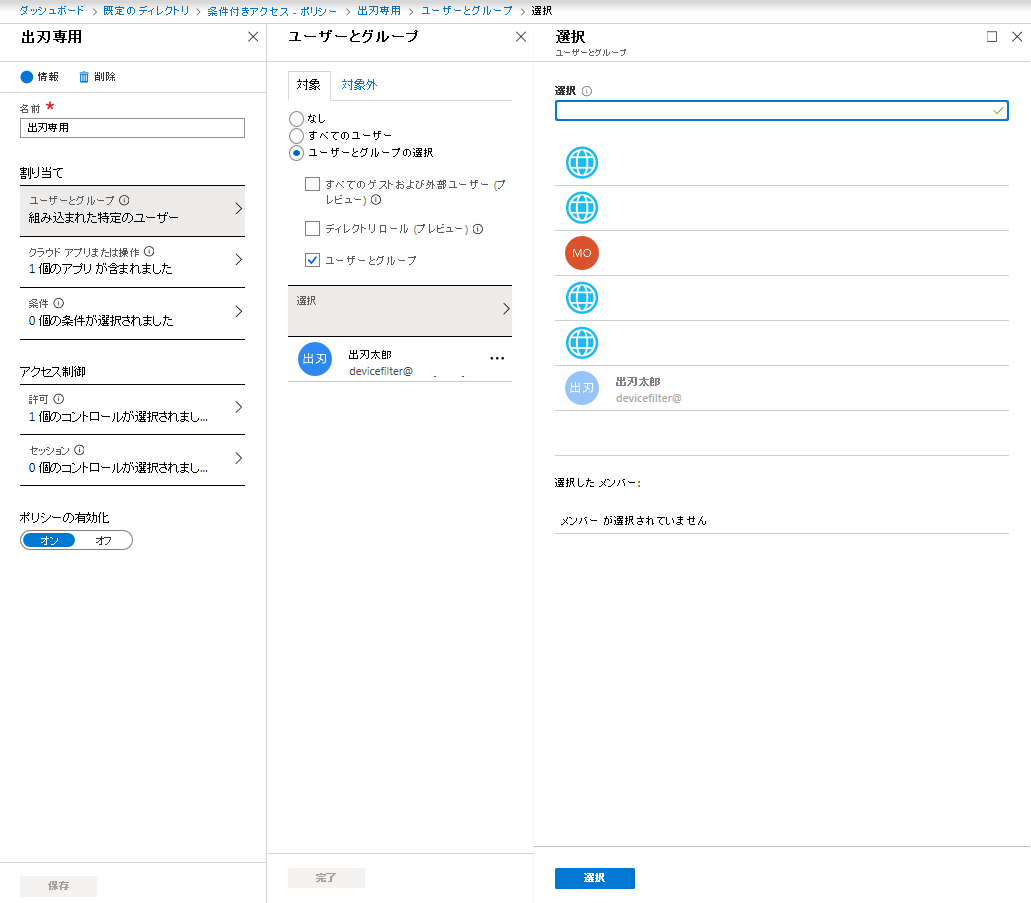Go to ユーザーとグループ breadcrumb
Screen dimensions: 1031x903
pos(466,11)
